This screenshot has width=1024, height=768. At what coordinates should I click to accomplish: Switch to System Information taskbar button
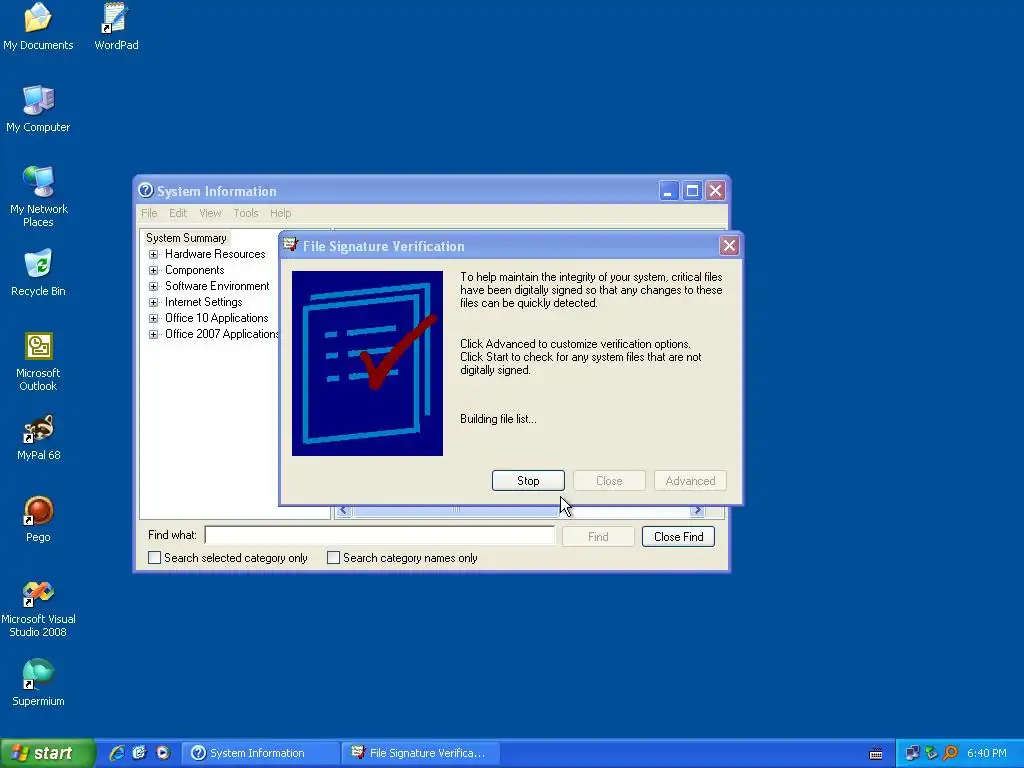260,753
